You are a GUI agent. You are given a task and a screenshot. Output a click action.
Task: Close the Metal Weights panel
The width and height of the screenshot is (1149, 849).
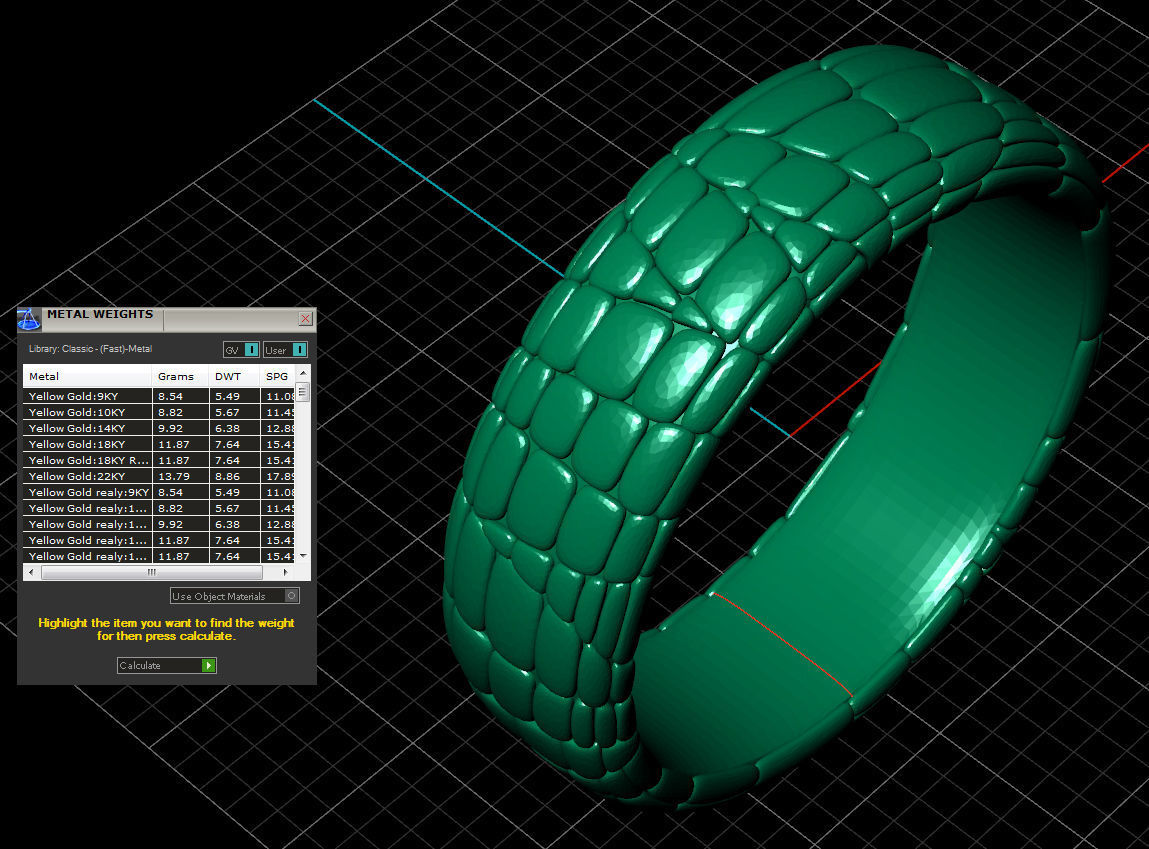306,319
